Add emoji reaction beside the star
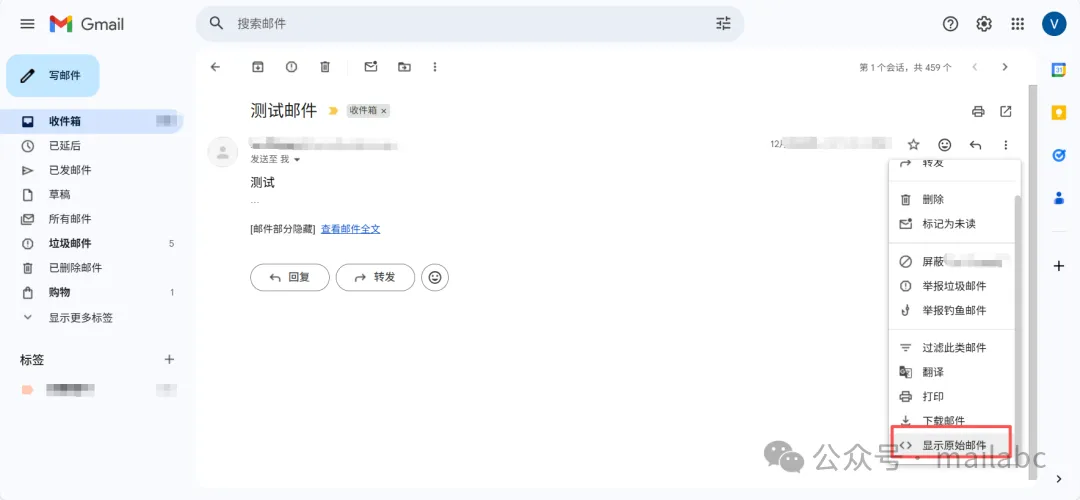This screenshot has height=500, width=1080. [945, 145]
